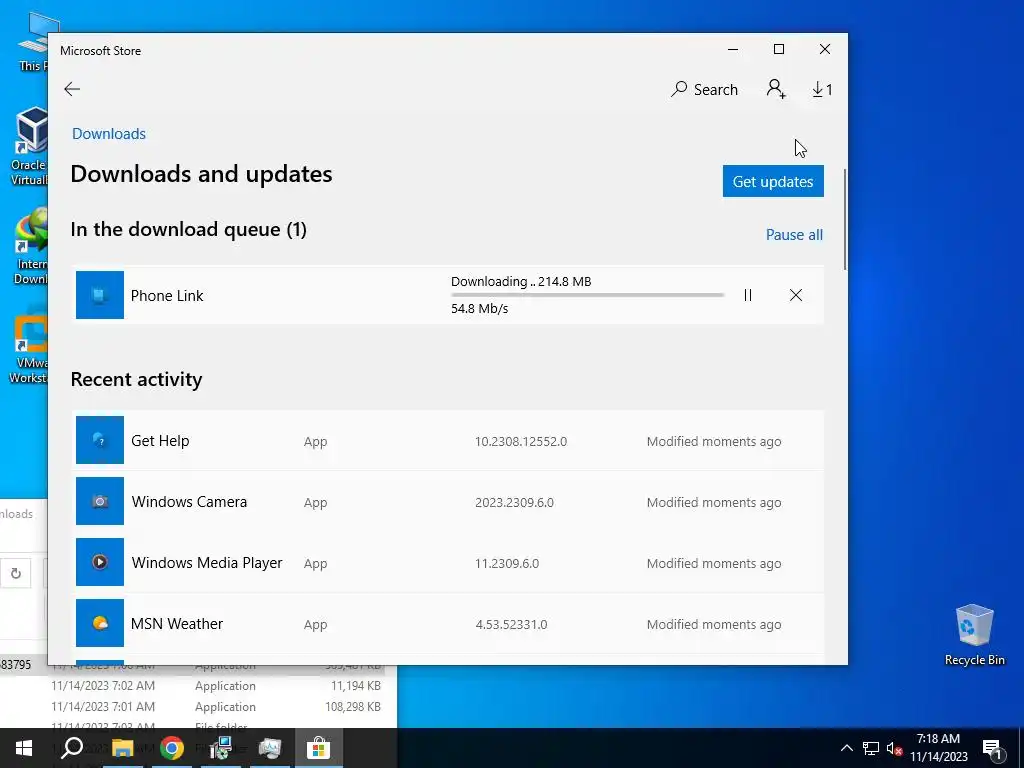This screenshot has height=768, width=1024.
Task: Select the Windows Media Player name text
Action: [x=207, y=563]
